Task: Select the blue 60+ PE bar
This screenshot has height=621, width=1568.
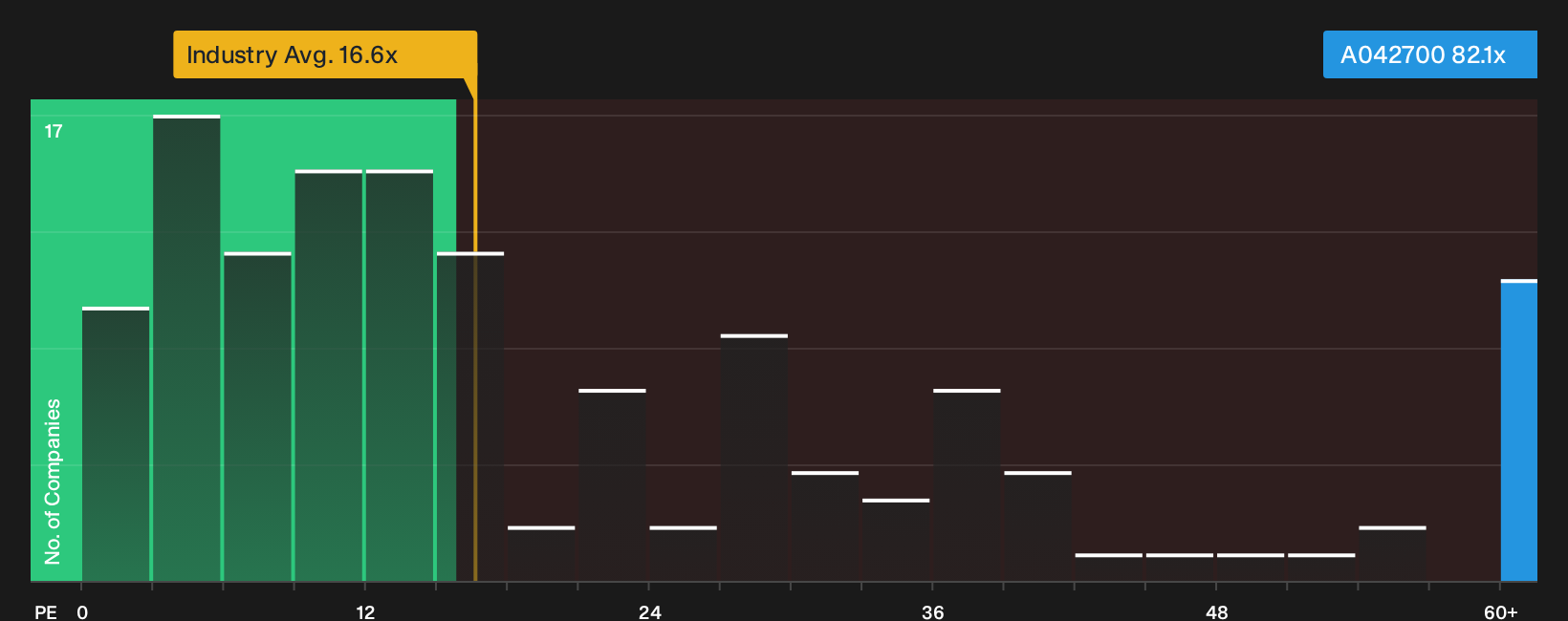Action: (x=1519, y=431)
